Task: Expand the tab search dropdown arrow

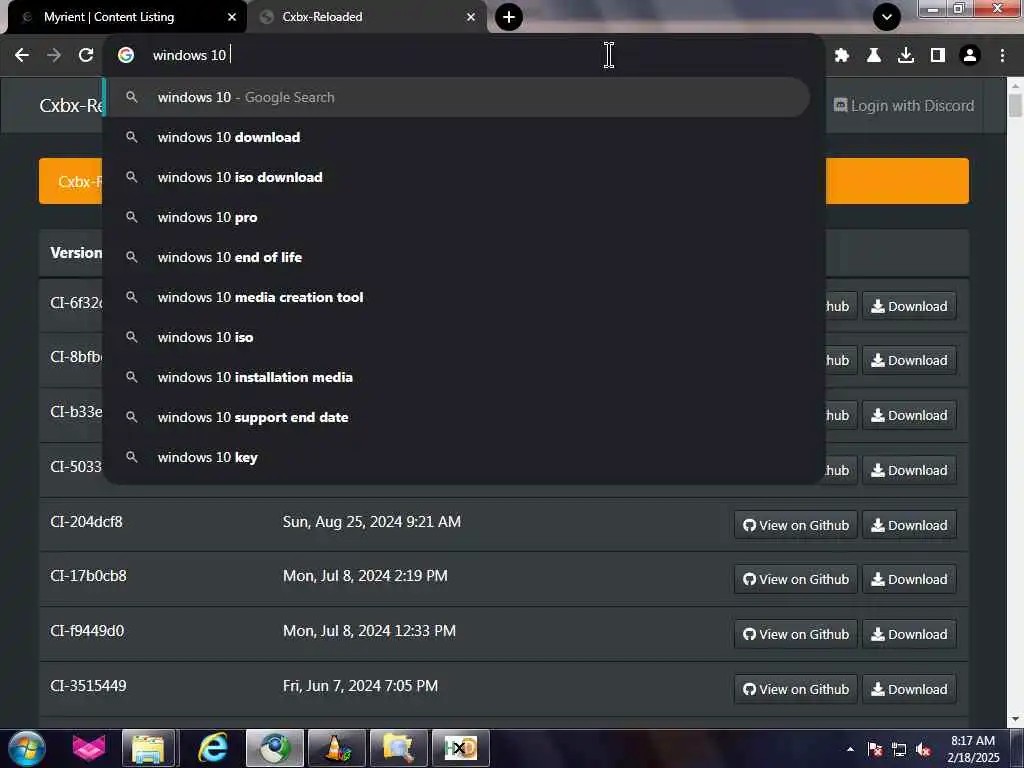Action: pyautogui.click(x=887, y=17)
